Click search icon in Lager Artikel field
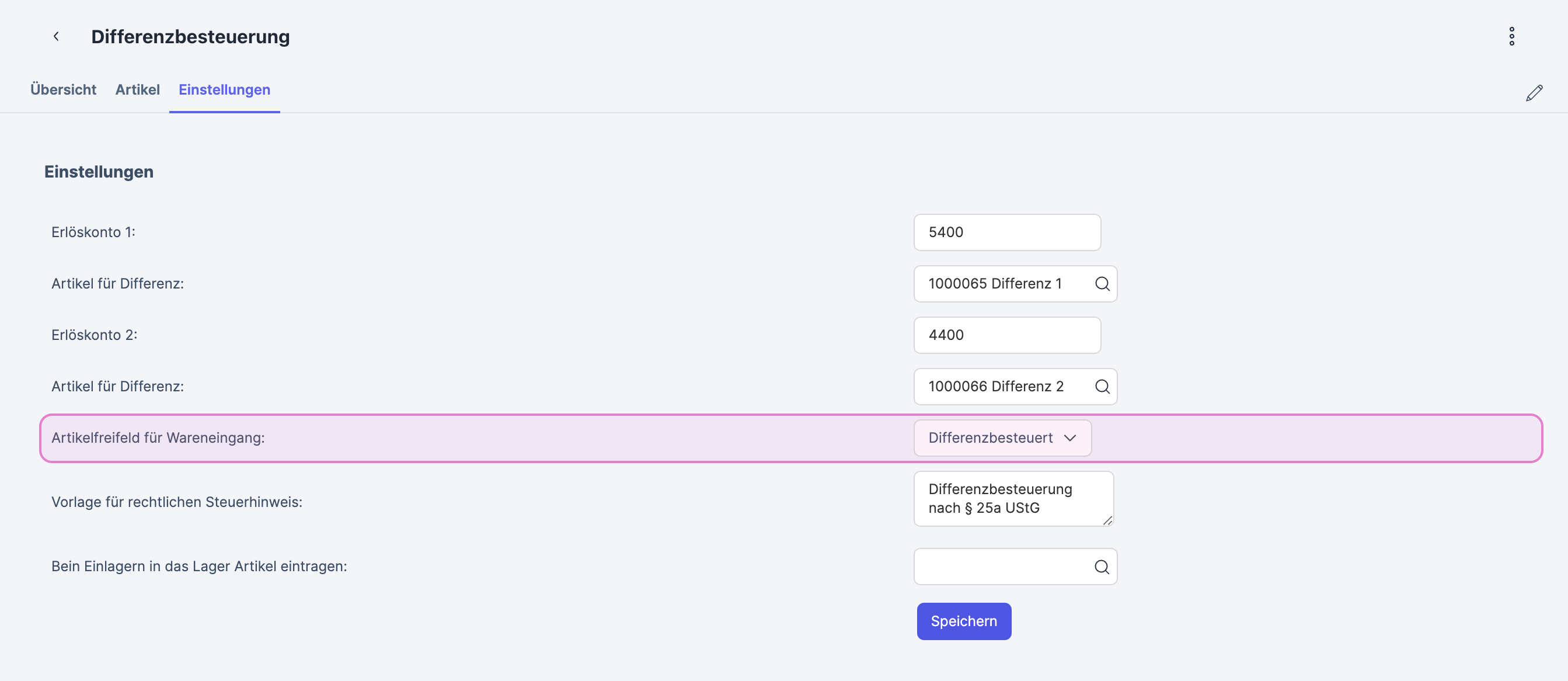The width and height of the screenshot is (1568, 681). point(1101,567)
